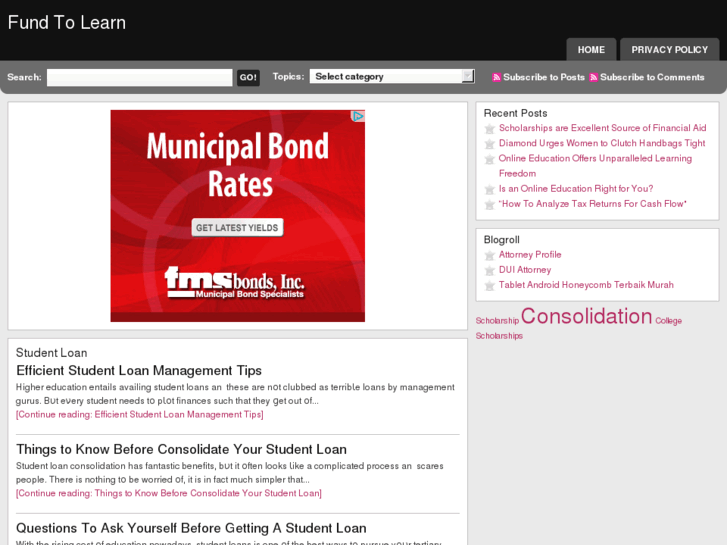This screenshot has width=727, height=545.
Task: Click Subscribe to Comments link
Action: click(x=652, y=77)
